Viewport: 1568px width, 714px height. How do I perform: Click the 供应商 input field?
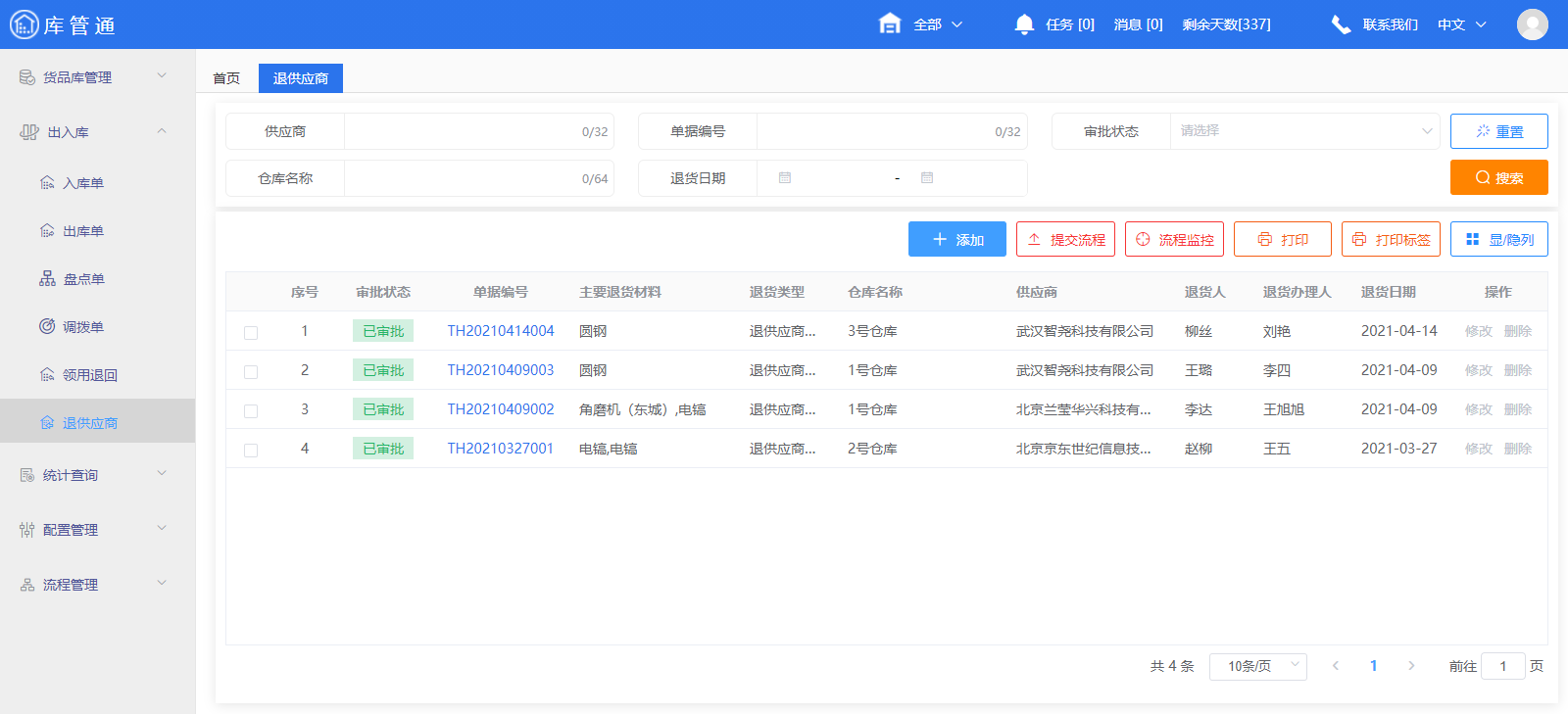coord(461,131)
